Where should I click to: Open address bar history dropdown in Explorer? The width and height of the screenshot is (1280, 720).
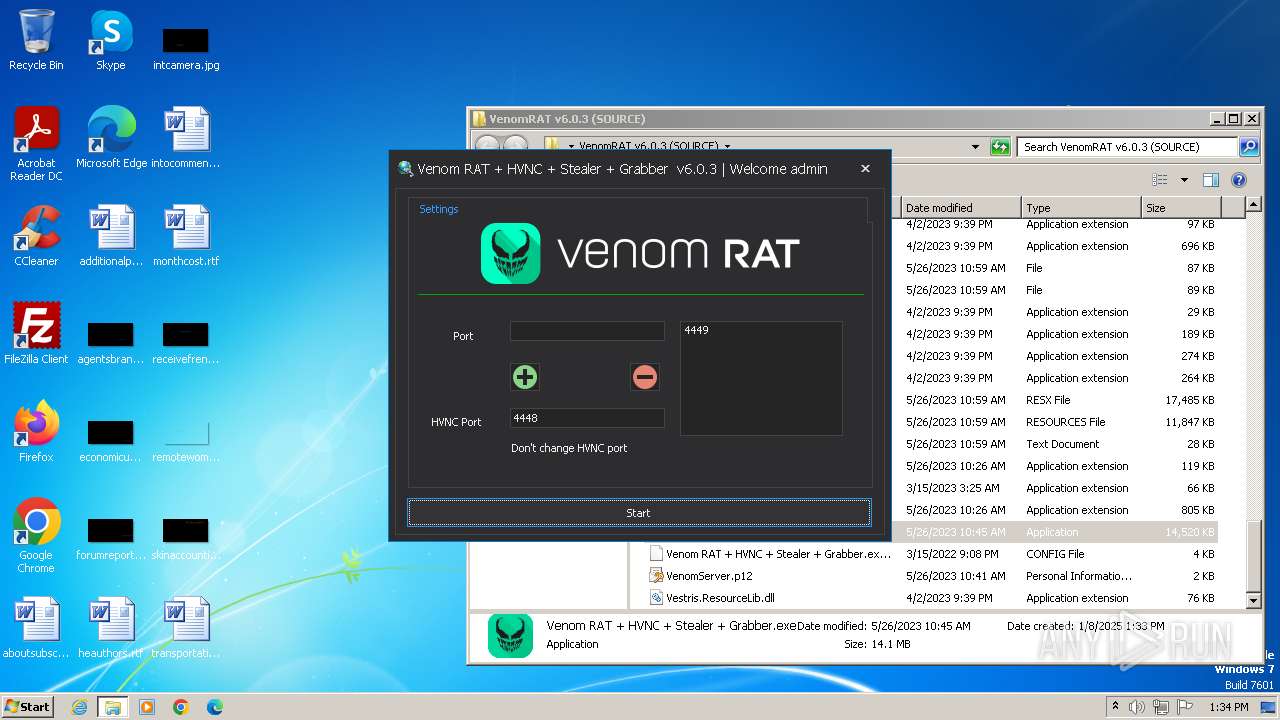[975, 147]
